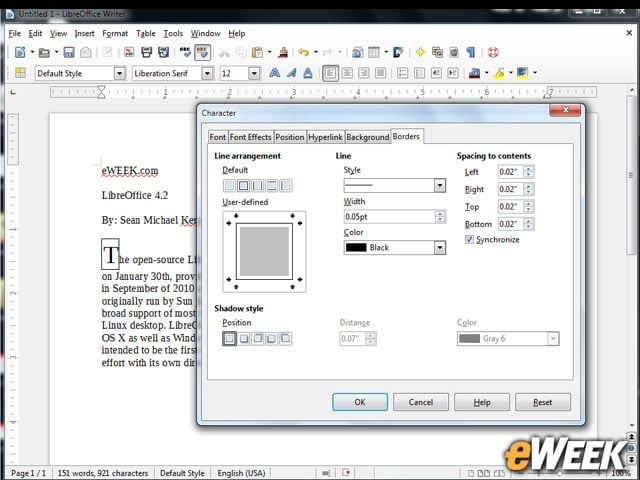
Task: Click the New document icon
Action: 20,52
